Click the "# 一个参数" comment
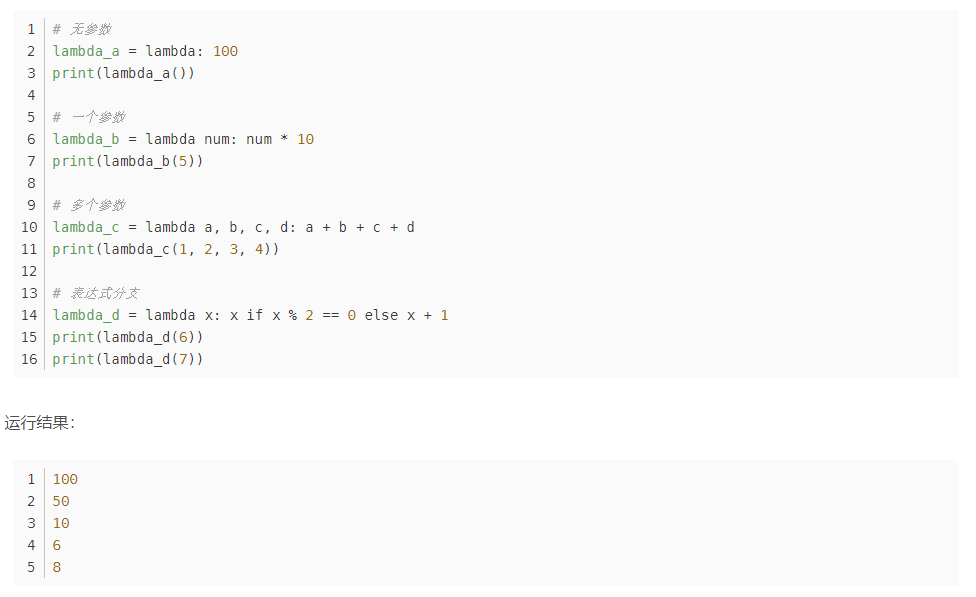The height and width of the screenshot is (597, 976). tap(89, 117)
